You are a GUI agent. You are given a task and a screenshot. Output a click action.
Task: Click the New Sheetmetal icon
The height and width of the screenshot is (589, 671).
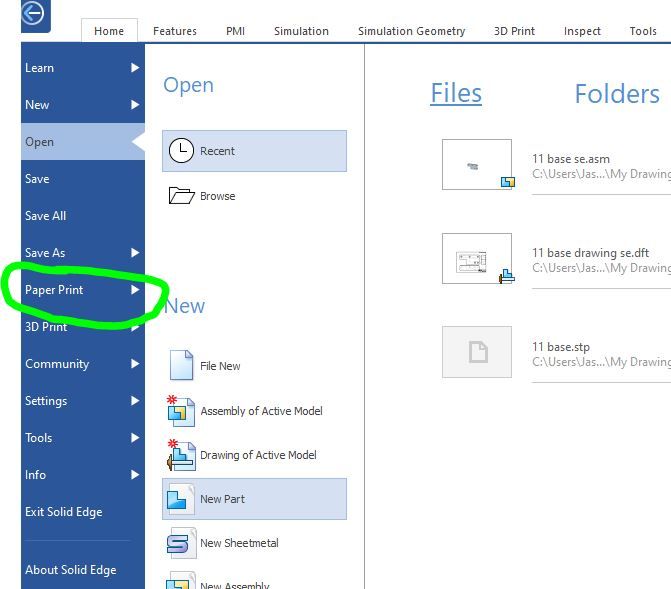pyautogui.click(x=181, y=543)
